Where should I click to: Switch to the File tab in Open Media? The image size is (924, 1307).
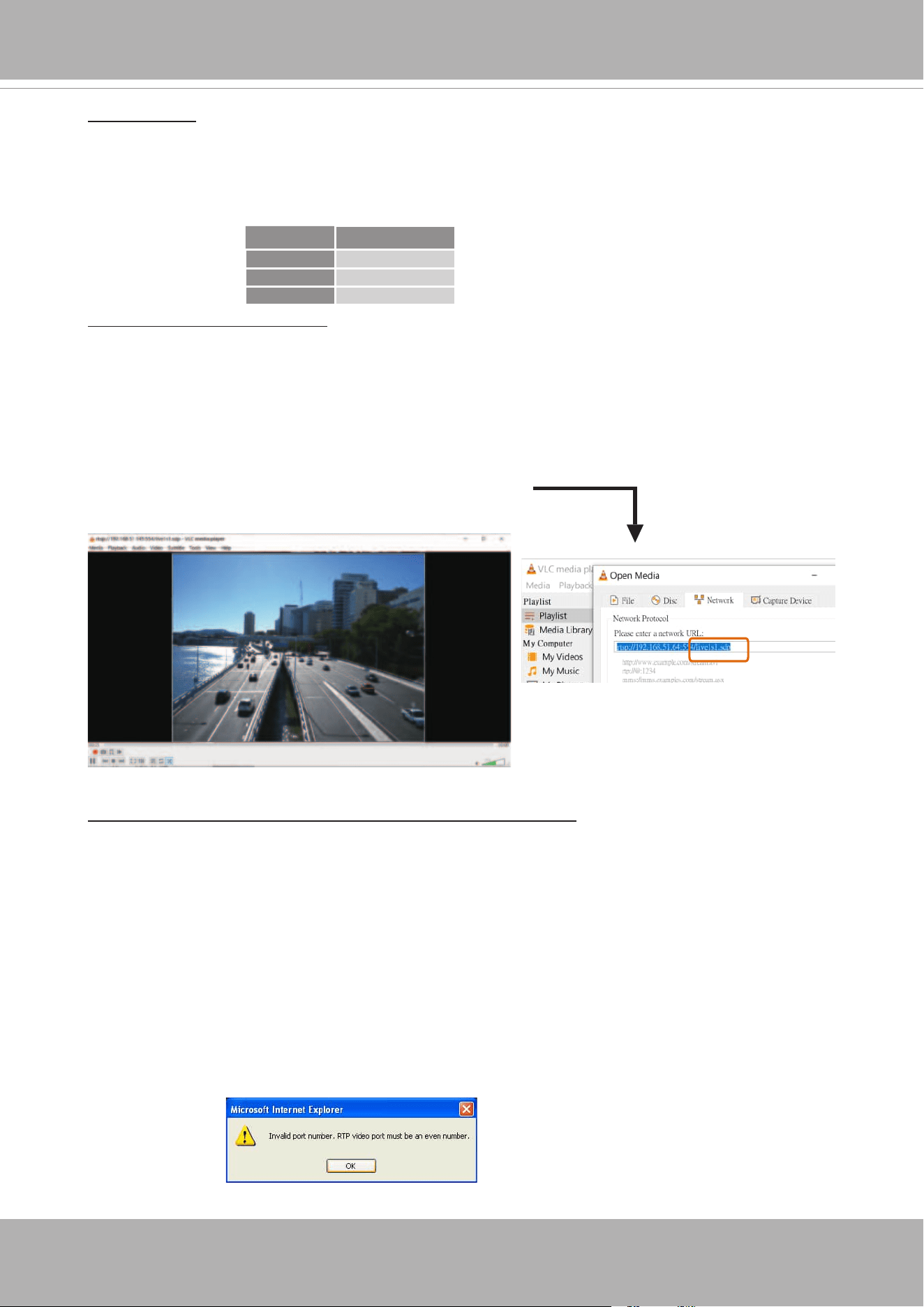pyautogui.click(x=622, y=600)
